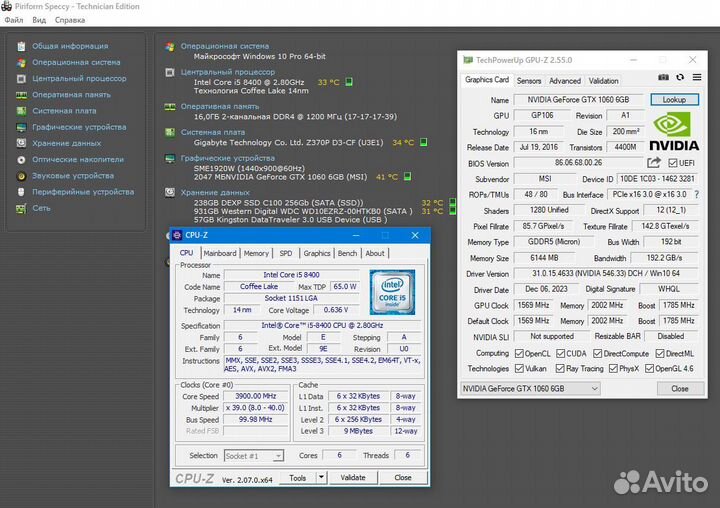Click Центральный процессор summary section icon
Image resolution: width=720 pixels, height=508 pixels.
(x=170, y=73)
